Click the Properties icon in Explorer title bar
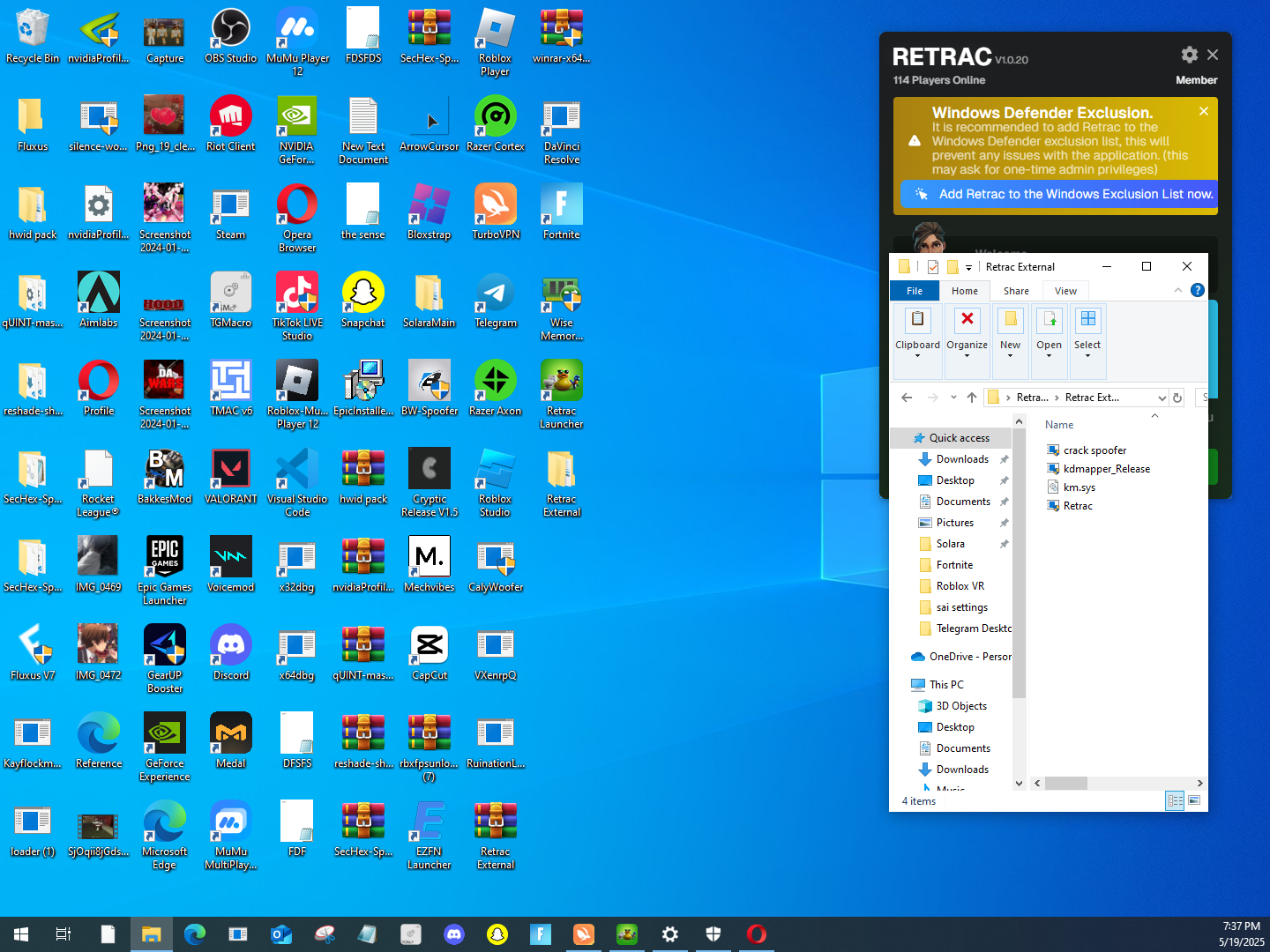 (x=932, y=267)
